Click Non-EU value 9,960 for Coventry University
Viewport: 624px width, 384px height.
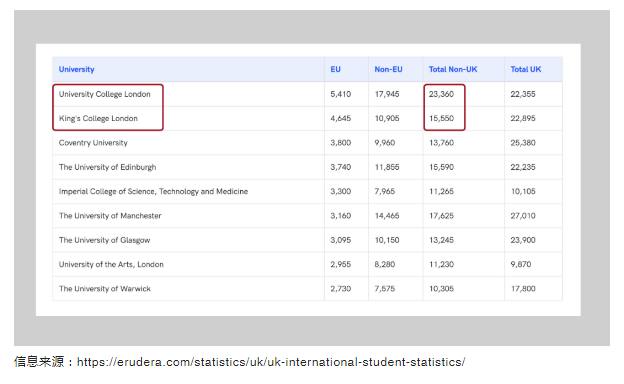click(x=385, y=143)
